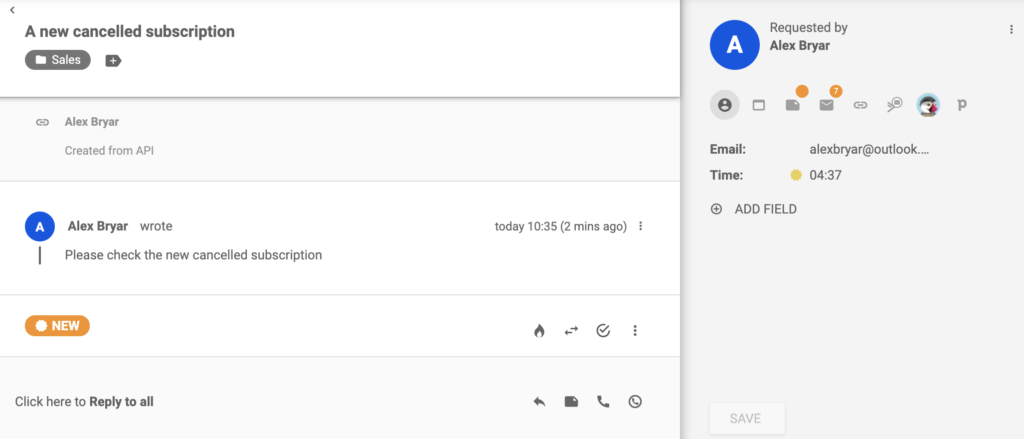Open the PrestaShop puffin integration icon

(x=928, y=104)
